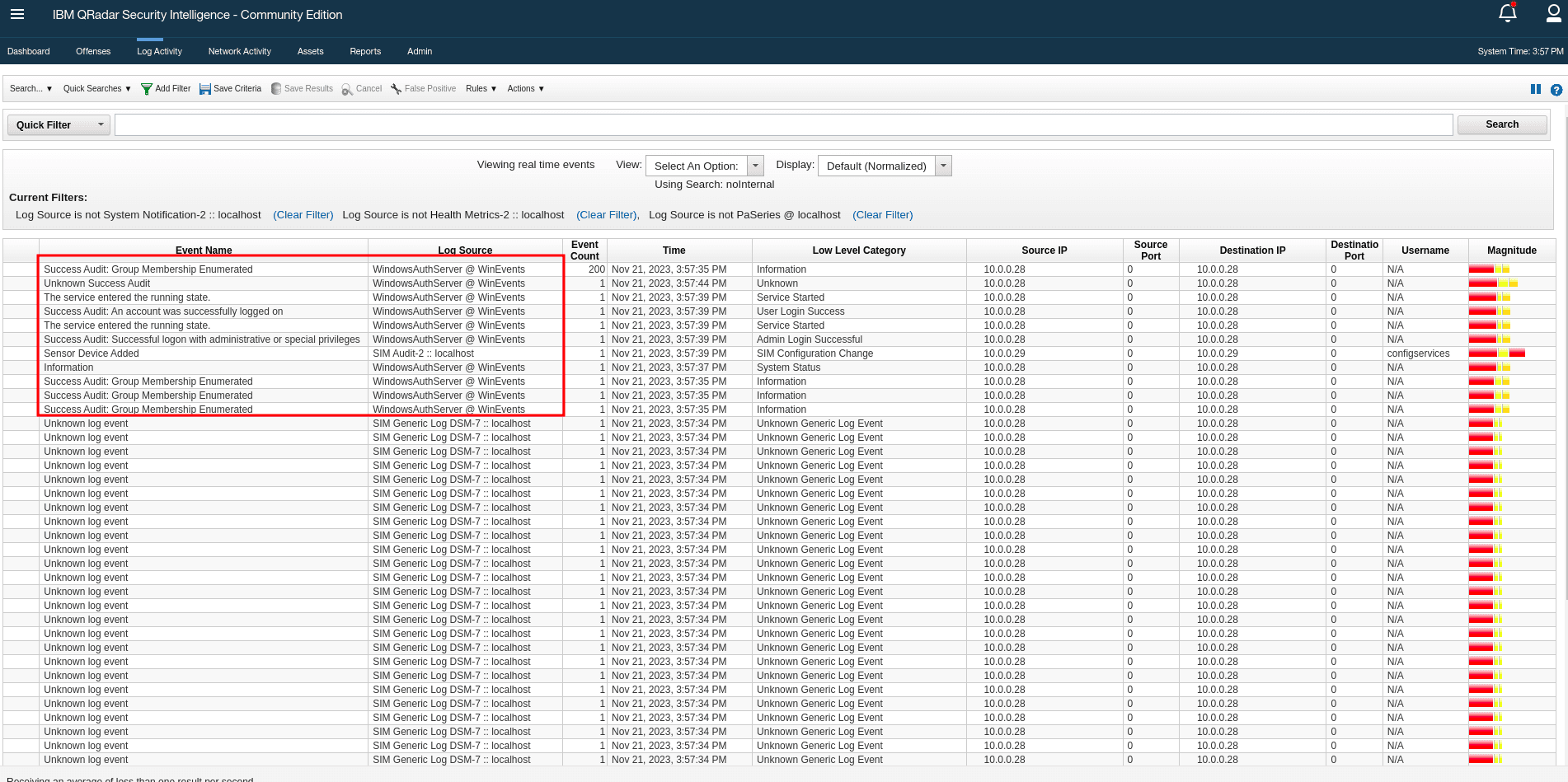Open the Display Default (Normalized) dropdown
The width and height of the screenshot is (1568, 782).
884,166
